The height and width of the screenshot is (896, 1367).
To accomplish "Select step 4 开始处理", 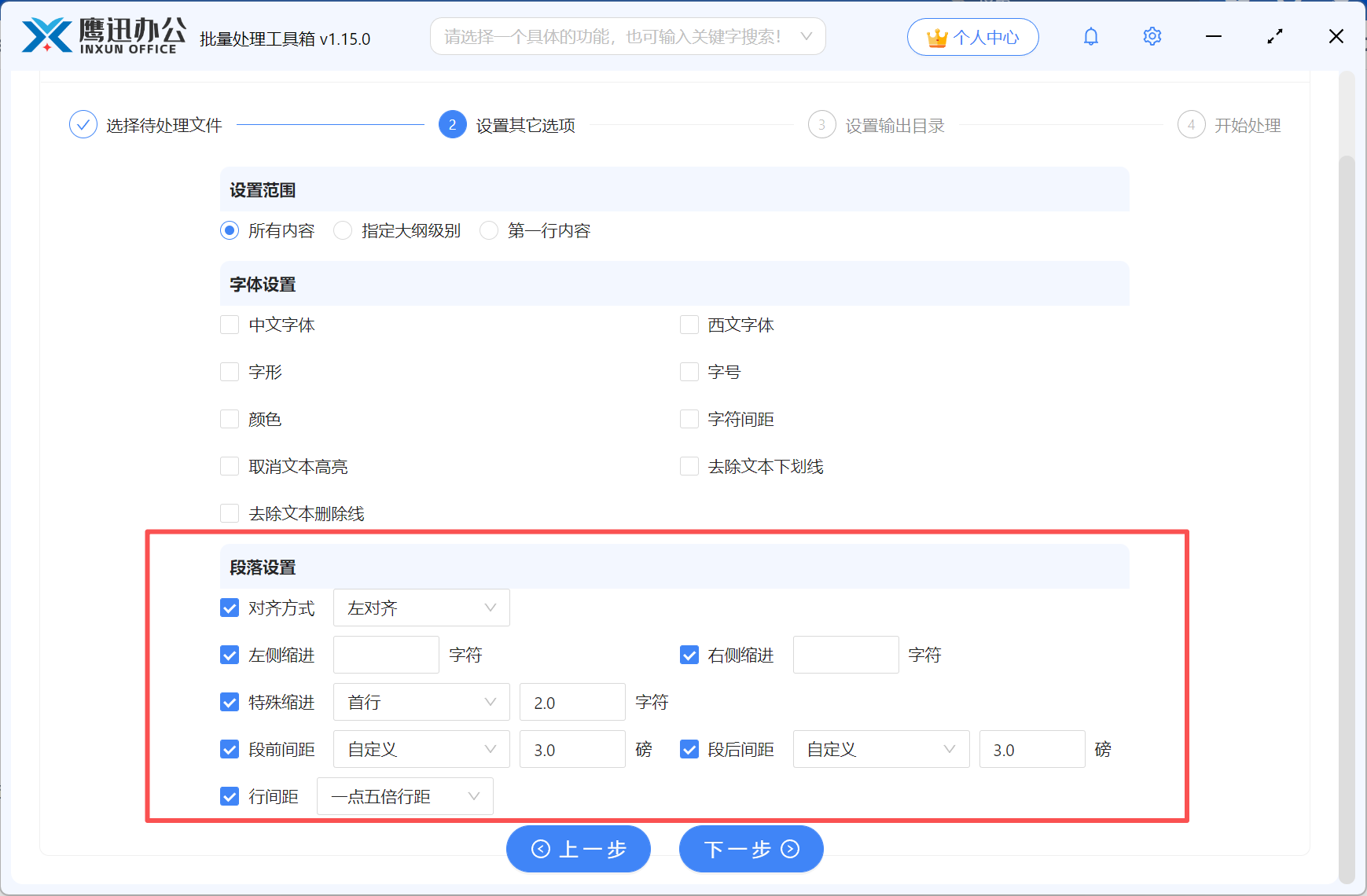I will pos(1229,125).
